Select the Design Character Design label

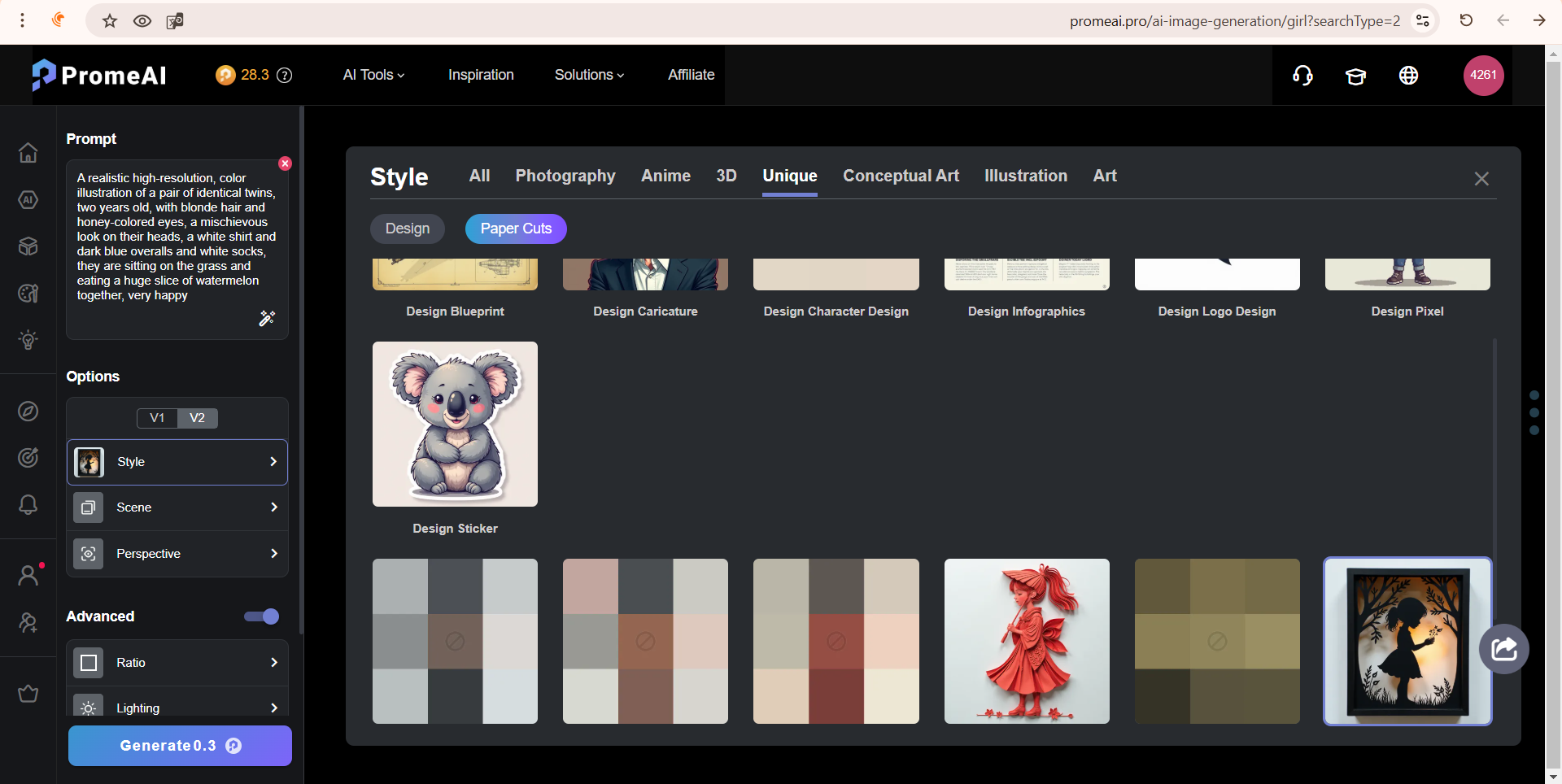(x=836, y=311)
